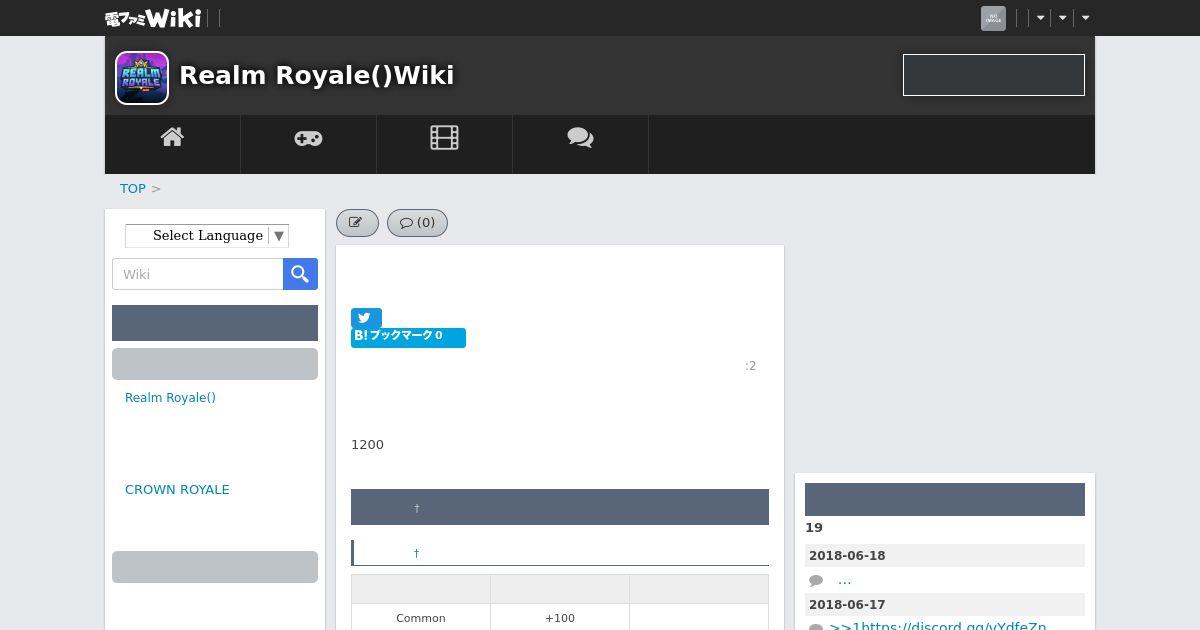1200x630 pixels.
Task: Open the comments (0) button
Action: click(417, 223)
